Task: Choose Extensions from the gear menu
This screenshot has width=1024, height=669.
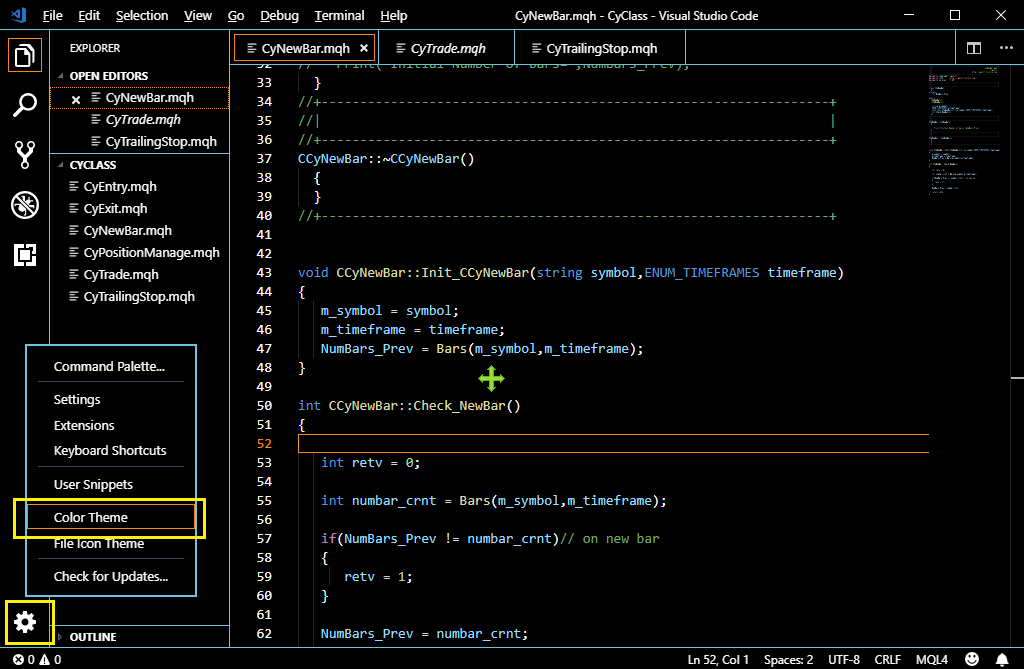Action: [x=84, y=425]
